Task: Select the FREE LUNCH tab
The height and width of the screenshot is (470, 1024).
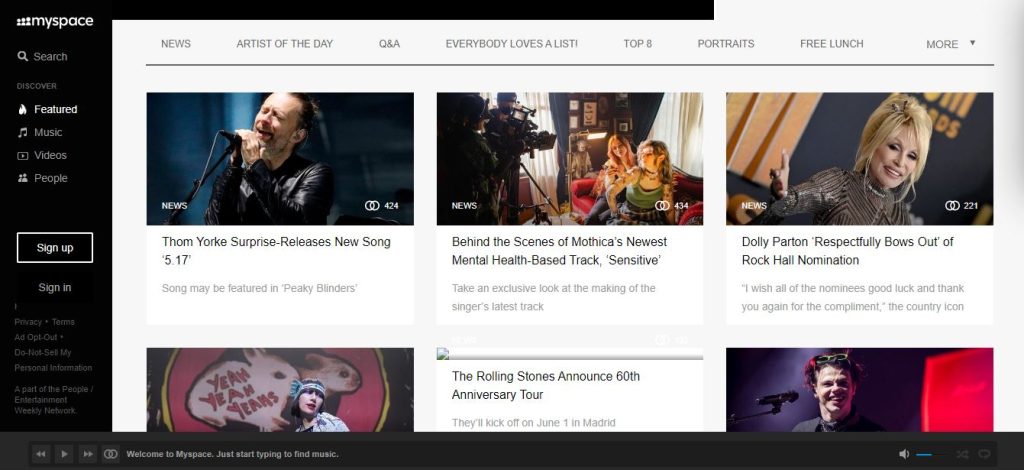Action: coord(831,44)
